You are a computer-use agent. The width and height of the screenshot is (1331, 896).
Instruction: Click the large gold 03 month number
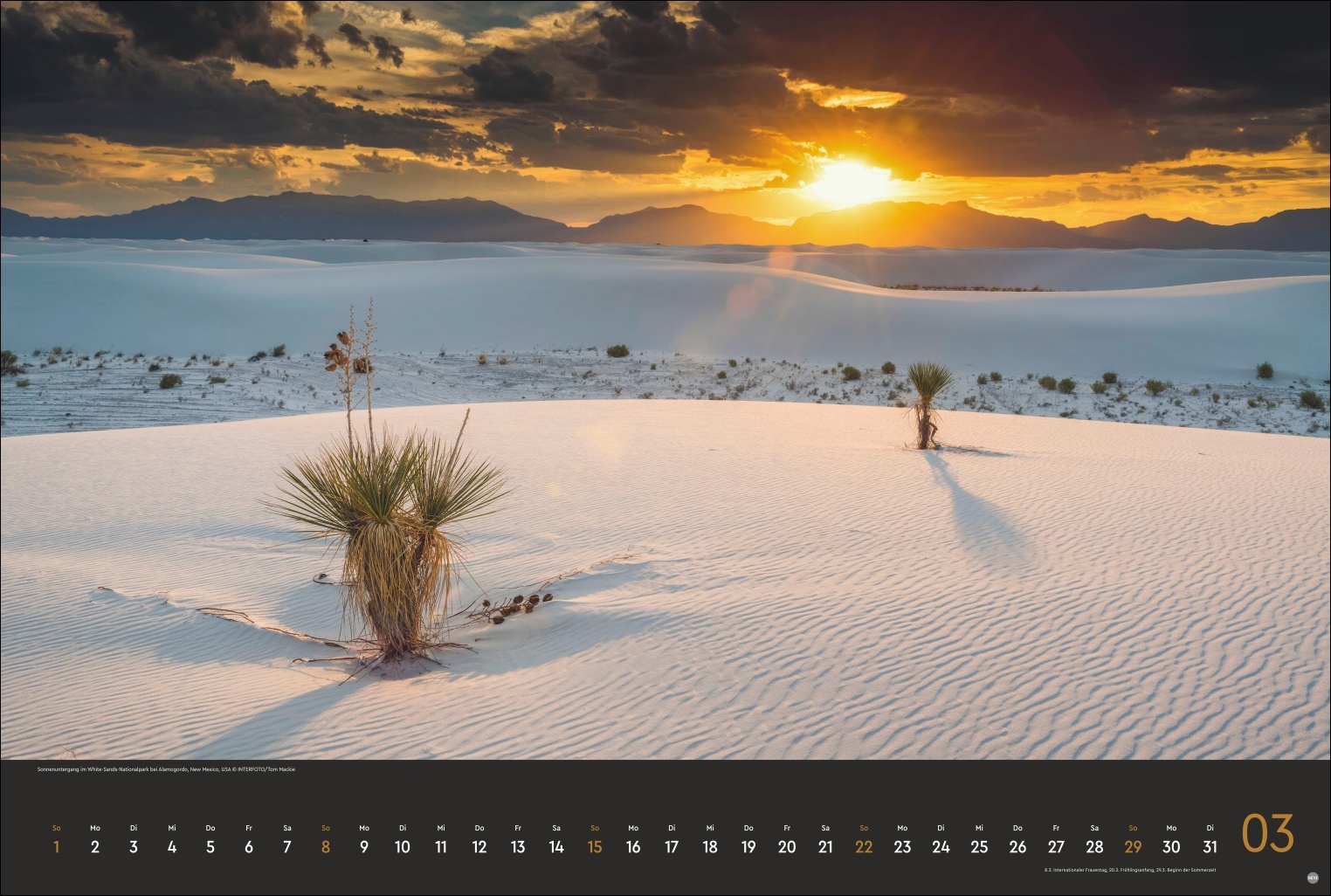[x=1267, y=834]
